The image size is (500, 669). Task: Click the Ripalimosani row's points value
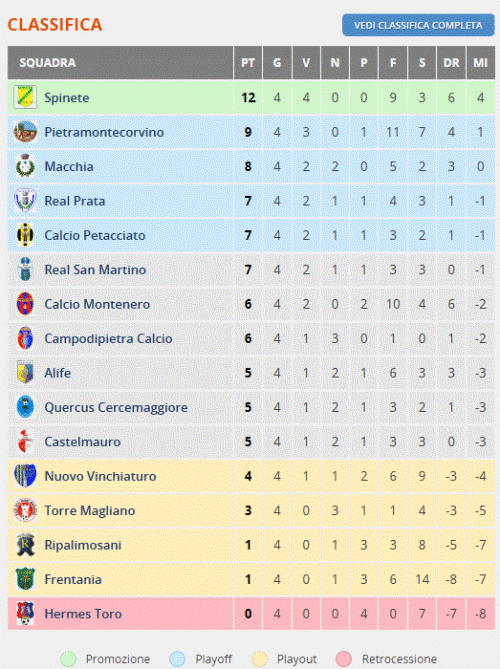point(248,545)
